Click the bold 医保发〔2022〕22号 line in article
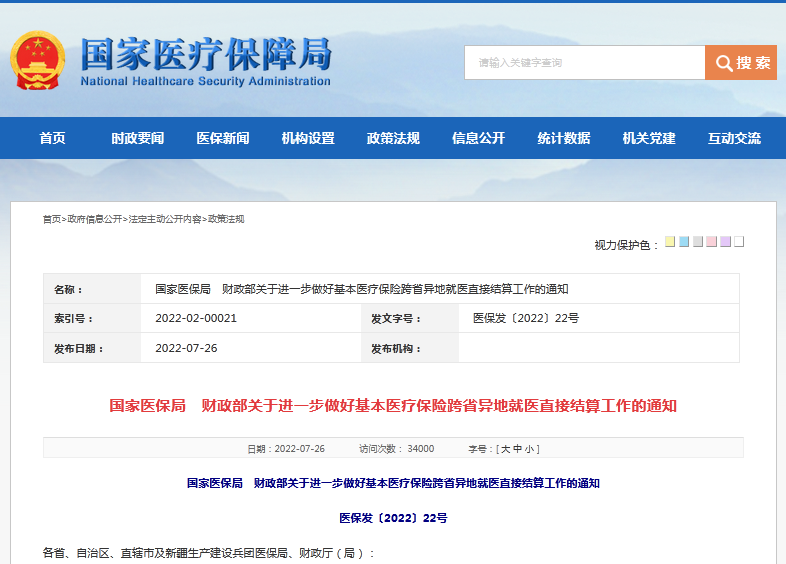This screenshot has width=786, height=564. [x=393, y=518]
